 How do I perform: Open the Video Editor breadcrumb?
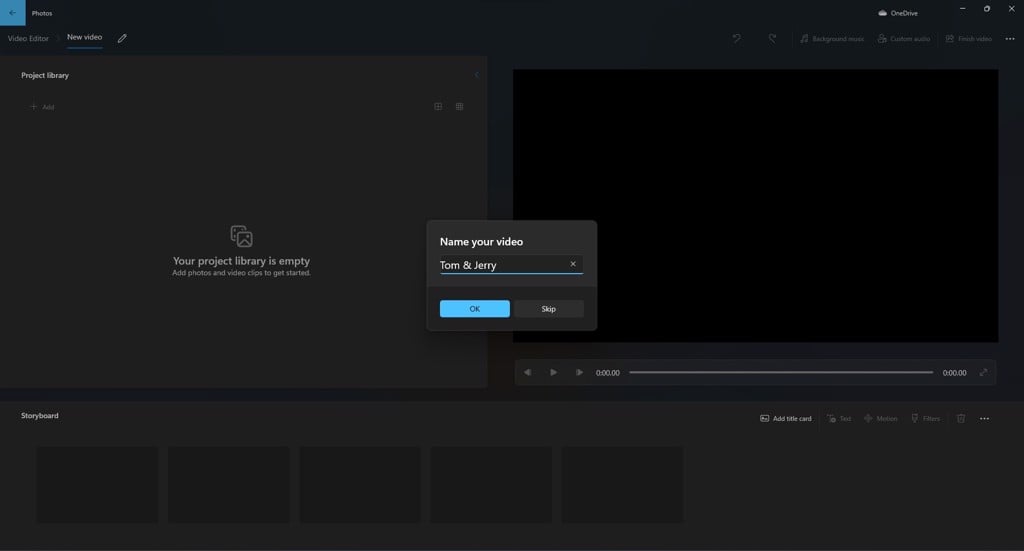click(28, 39)
